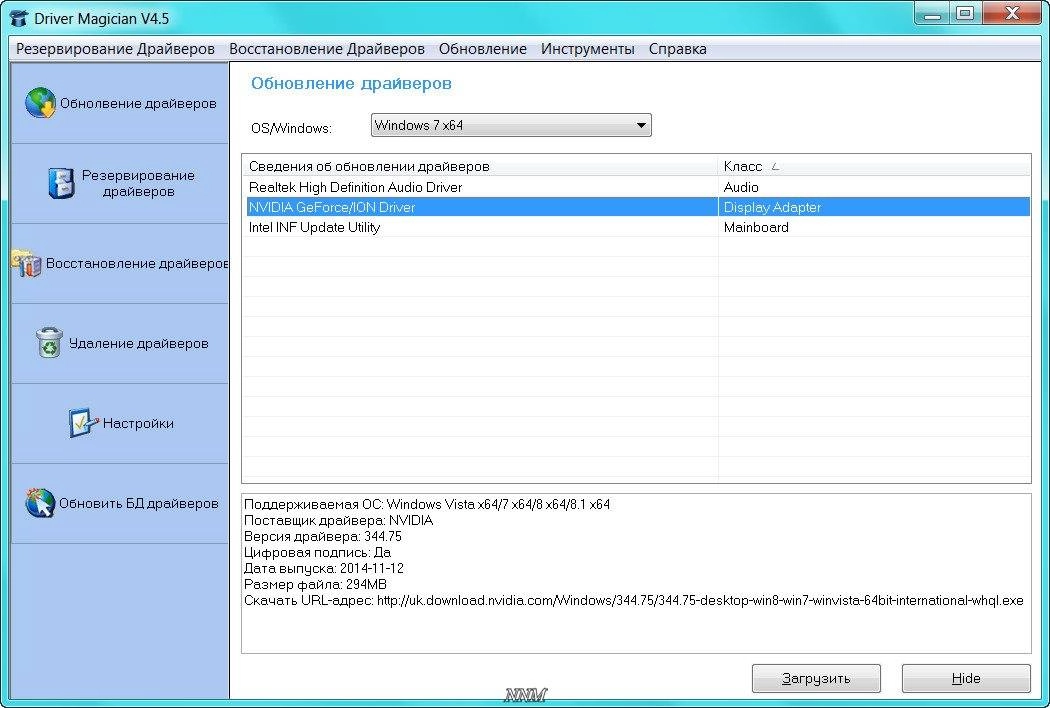The width and height of the screenshot is (1050, 708).
Task: Open the Восстановление Драйверов menu
Action: [327, 49]
